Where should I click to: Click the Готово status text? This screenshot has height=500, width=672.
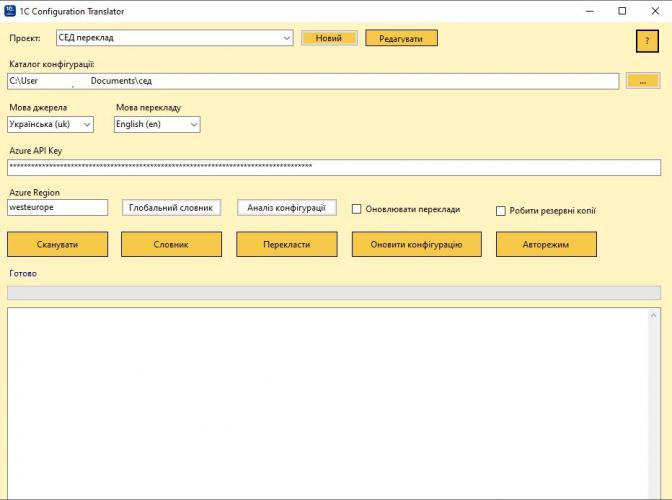tap(23, 273)
